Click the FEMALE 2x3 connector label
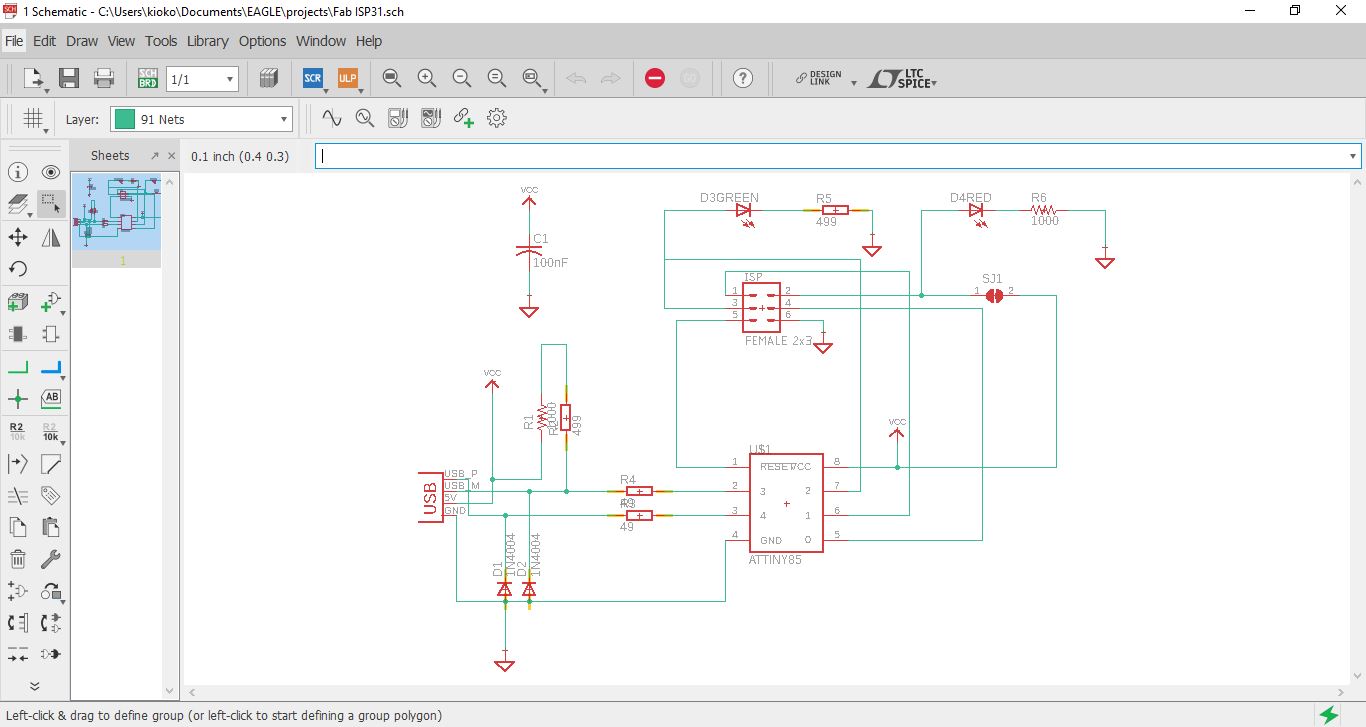This screenshot has width=1366, height=727. tap(779, 341)
